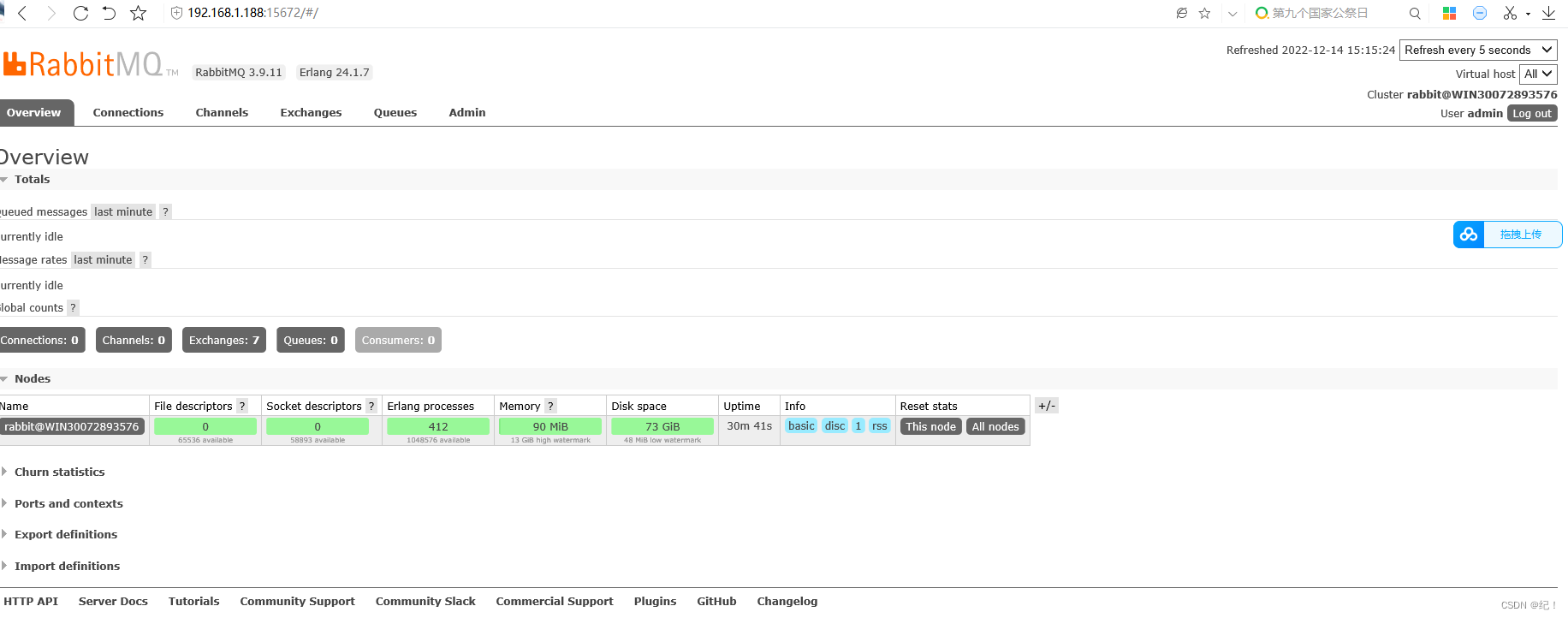Click last minute range for queued messages
This screenshot has width=1568, height=618.
pos(123,211)
